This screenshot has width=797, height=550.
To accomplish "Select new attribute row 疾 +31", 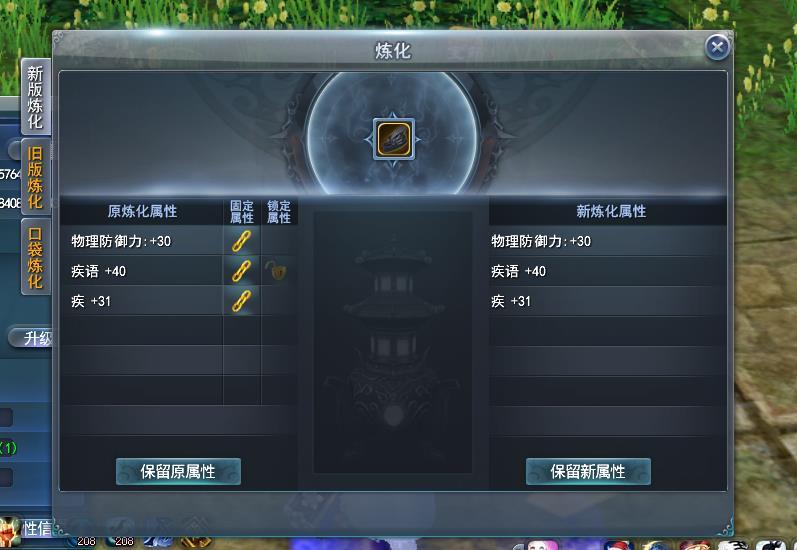I will [x=608, y=301].
